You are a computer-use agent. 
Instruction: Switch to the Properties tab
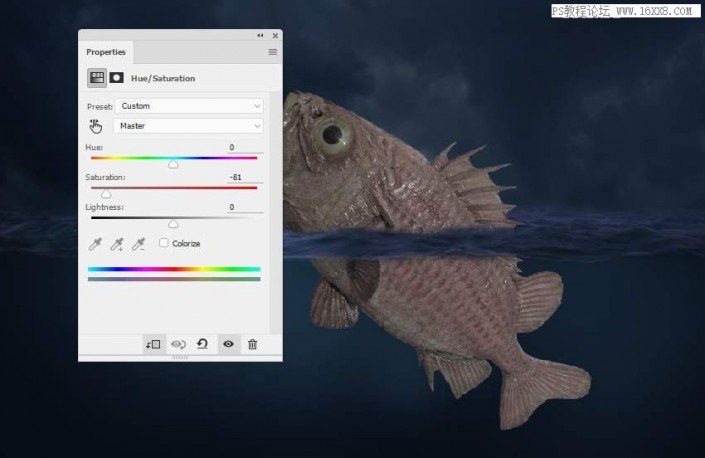(x=106, y=52)
